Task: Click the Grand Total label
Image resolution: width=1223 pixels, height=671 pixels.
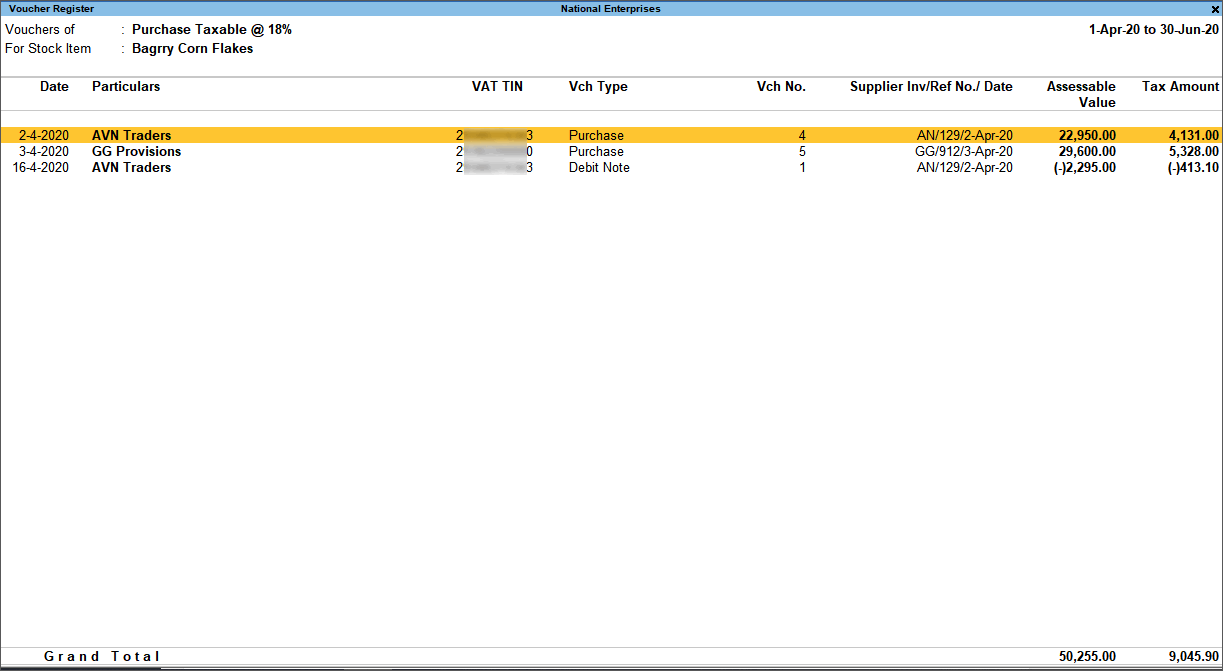Action: (102, 656)
